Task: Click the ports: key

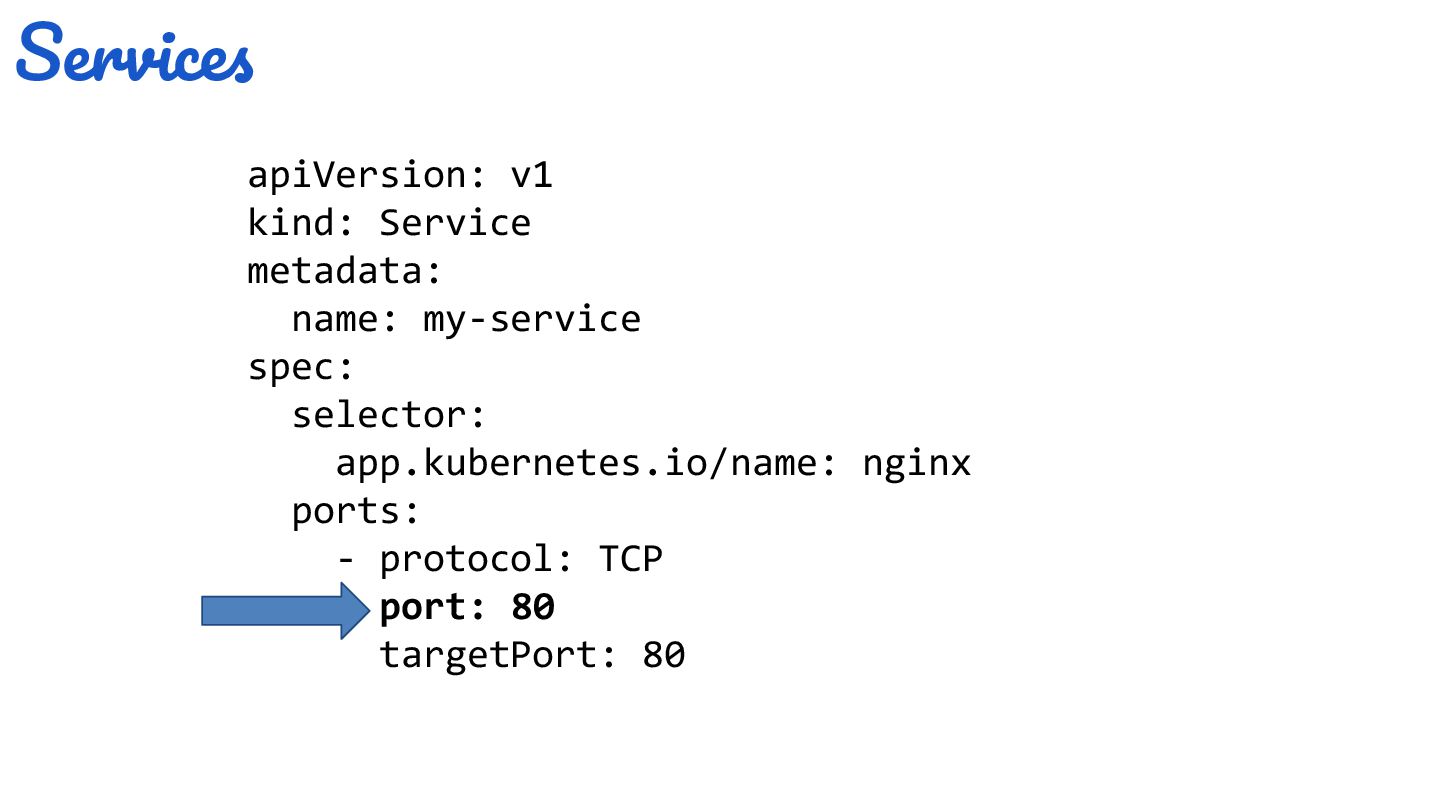Action: pos(355,511)
